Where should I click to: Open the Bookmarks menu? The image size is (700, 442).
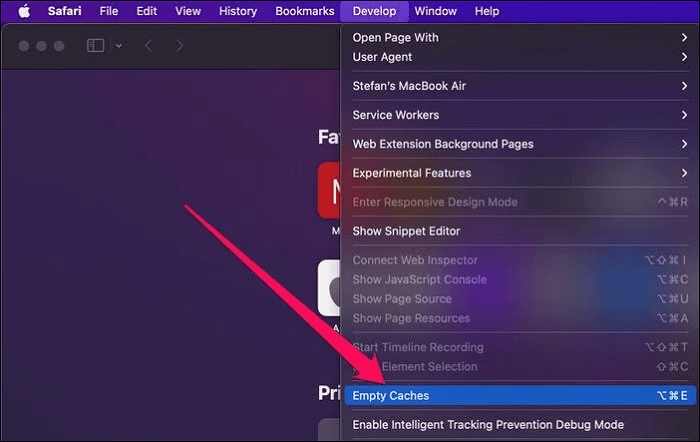[x=304, y=11]
